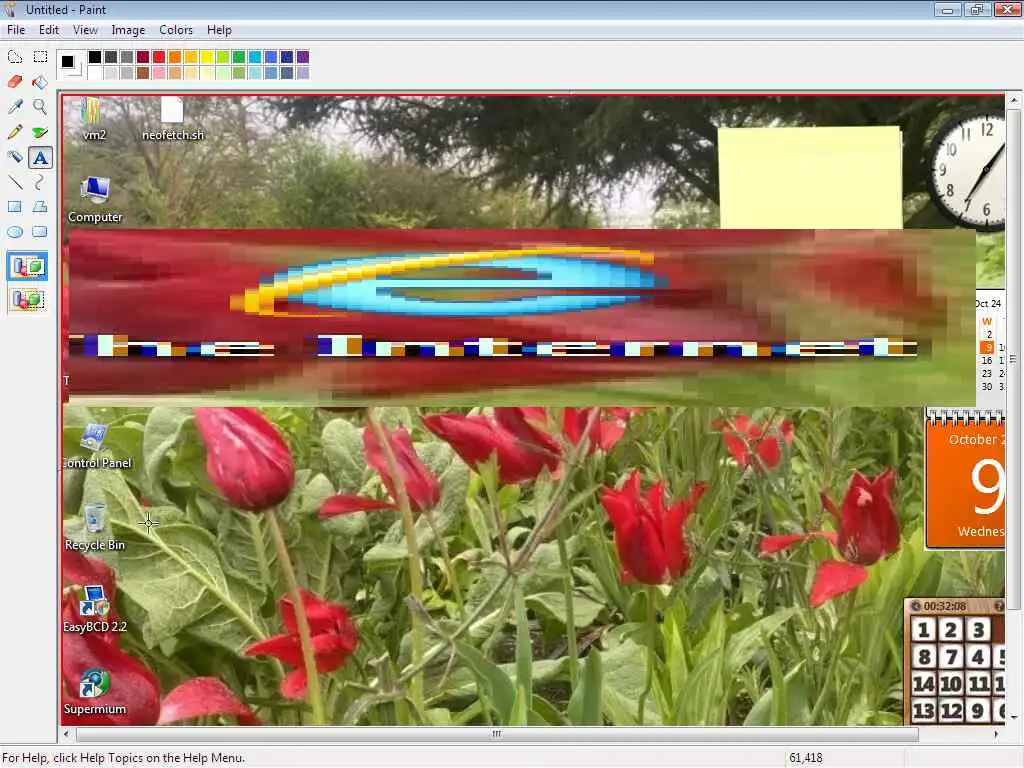Click the foreground/background color indicator box
1024x768 pixels.
point(71,64)
